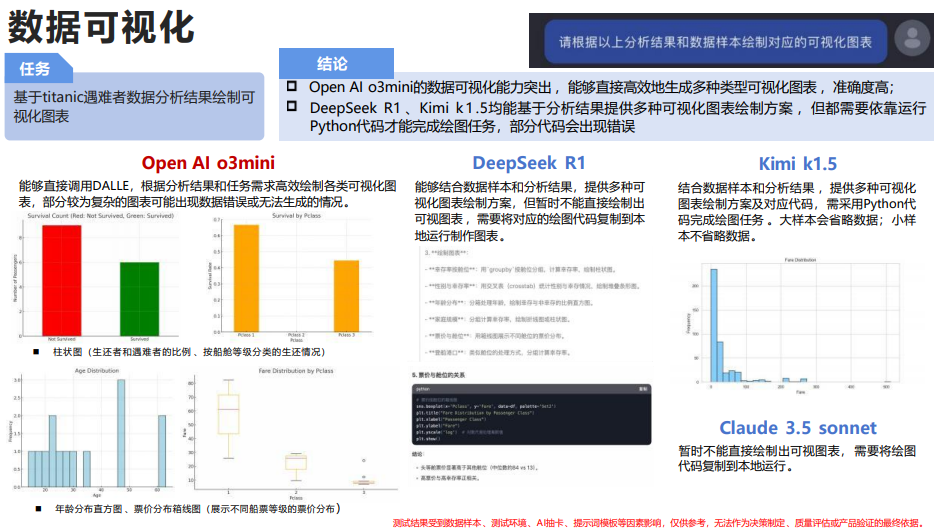Click the caption starting 柱状图（生还者和遇难者的比例

[189, 352]
